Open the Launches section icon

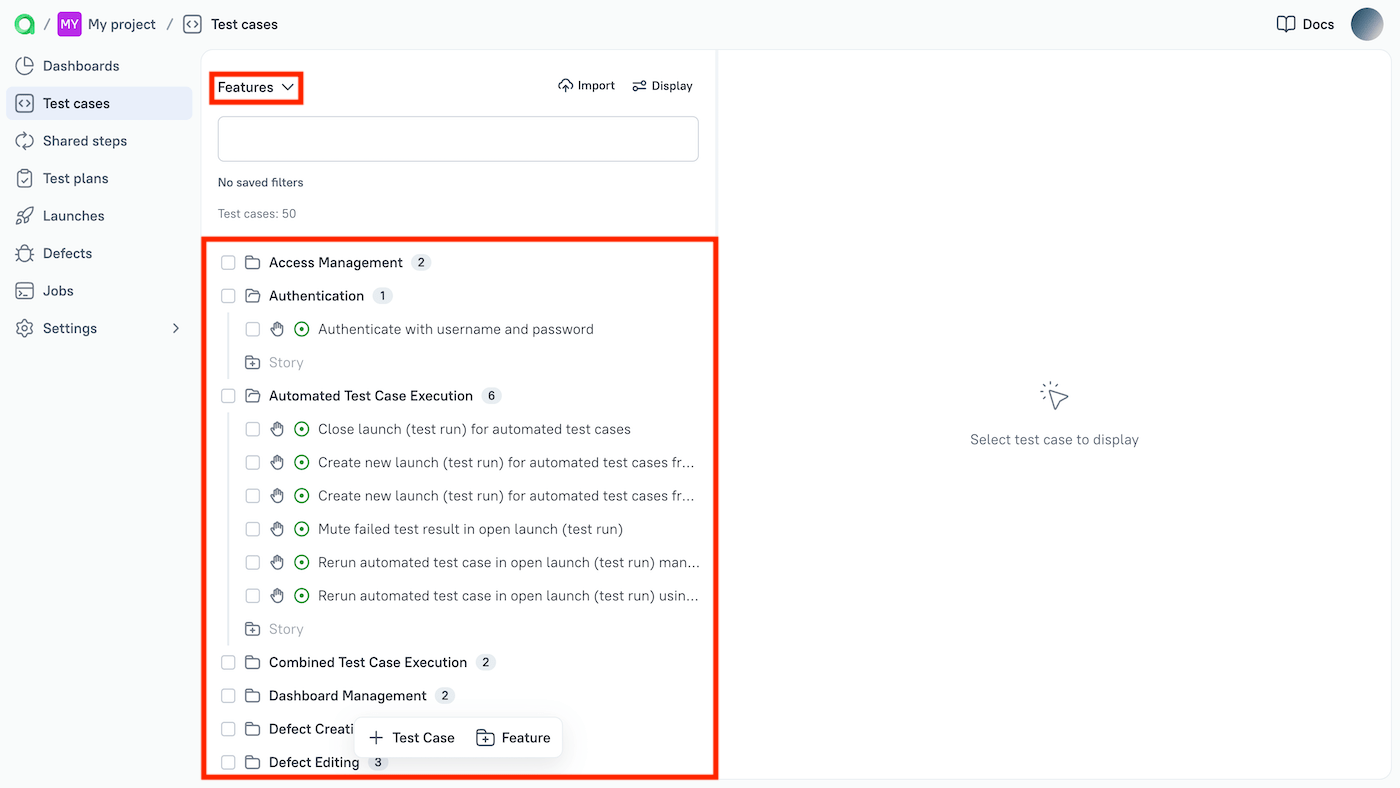23,215
